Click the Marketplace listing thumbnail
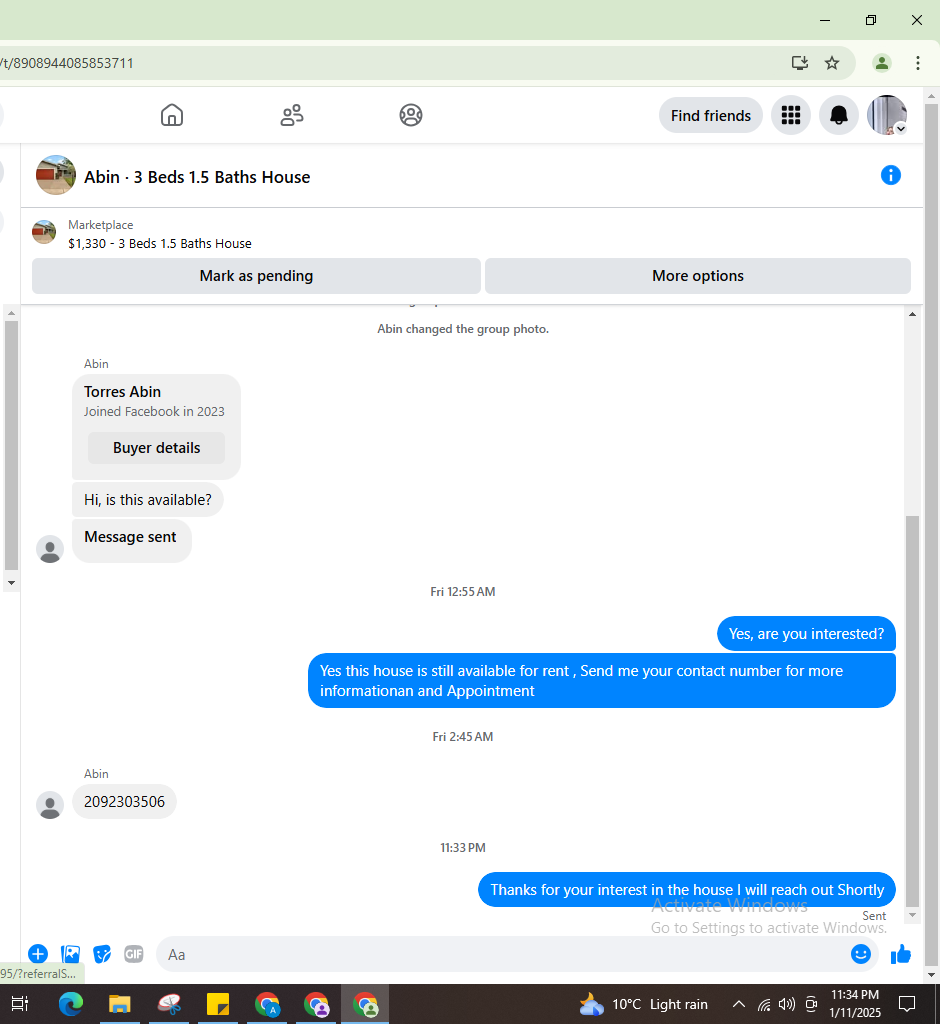940x1024 pixels. [44, 232]
